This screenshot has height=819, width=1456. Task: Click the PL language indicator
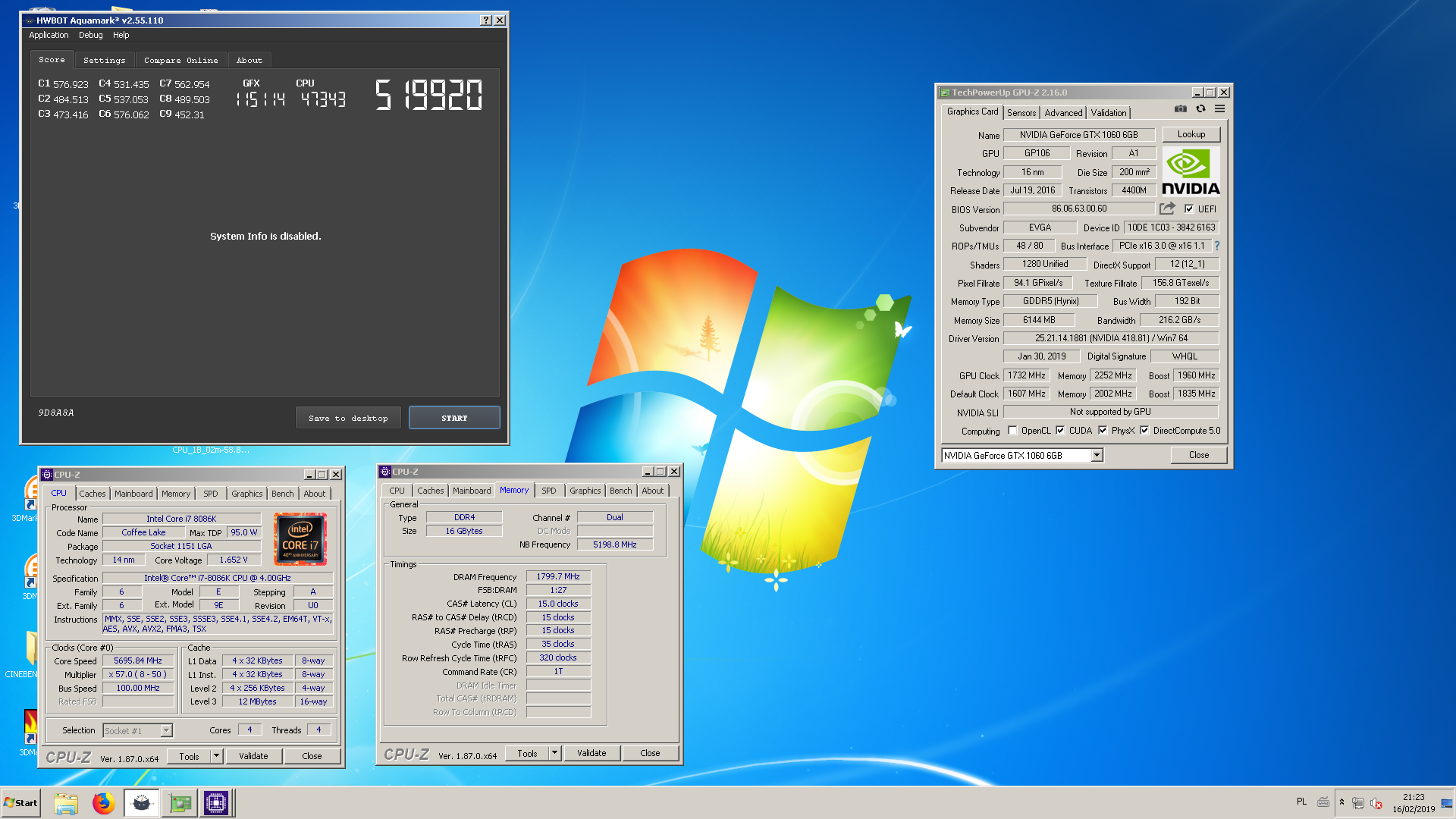coord(1301,802)
